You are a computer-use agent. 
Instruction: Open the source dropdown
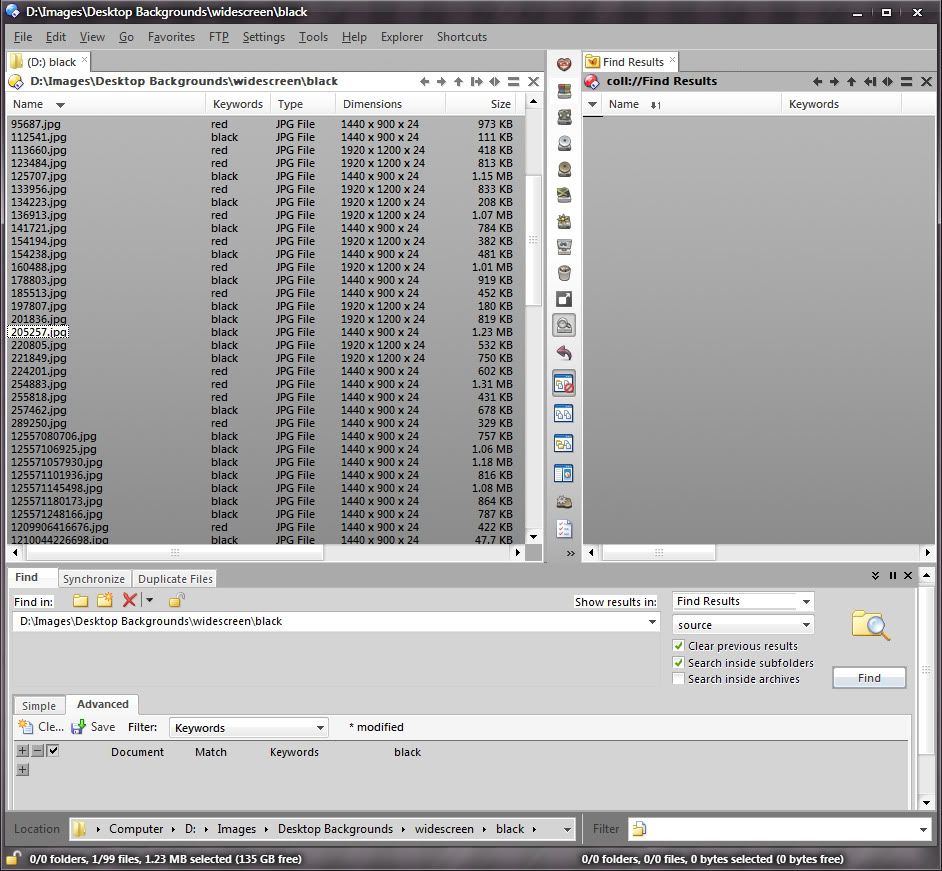tap(806, 625)
